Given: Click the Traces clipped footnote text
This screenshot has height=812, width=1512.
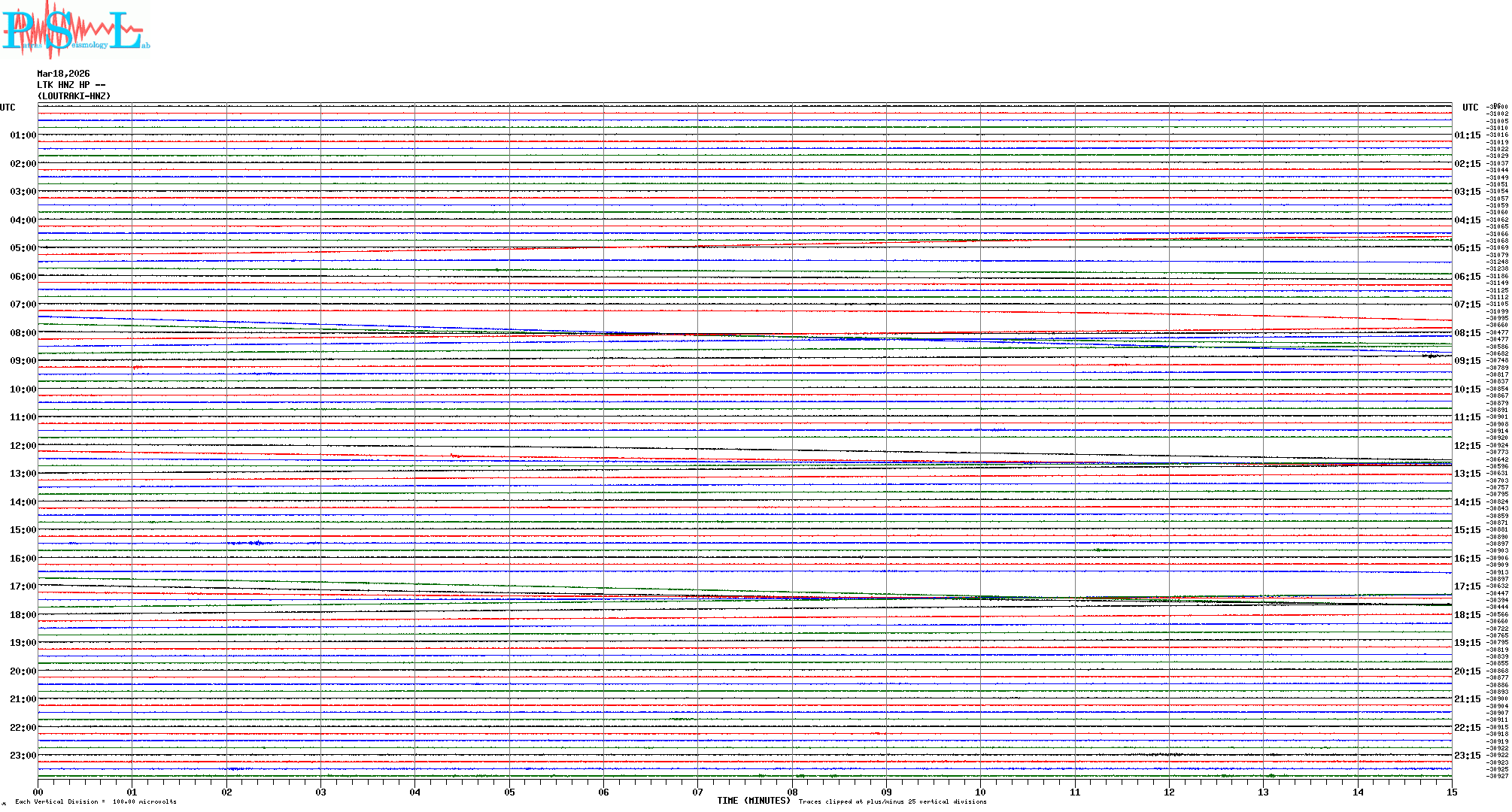Looking at the screenshot, I should (892, 801).
